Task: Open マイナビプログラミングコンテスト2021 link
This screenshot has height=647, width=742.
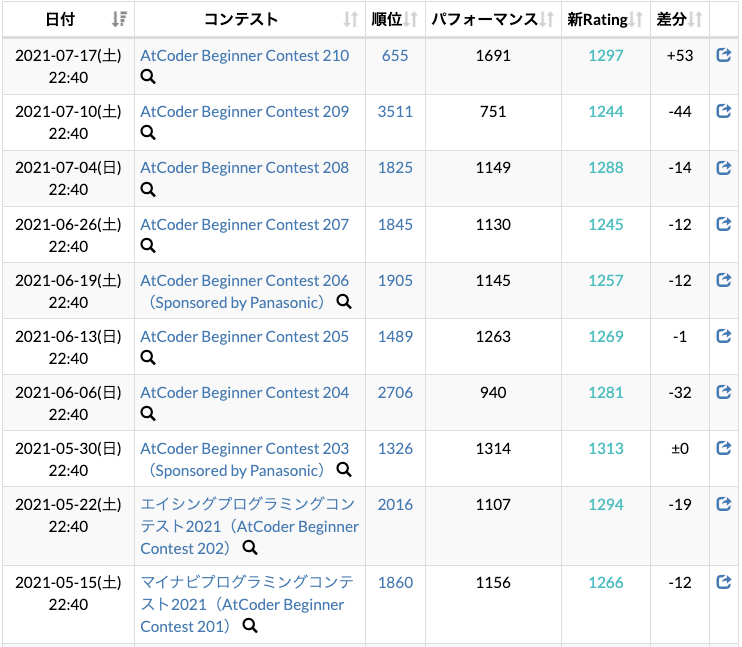Action: [247, 604]
